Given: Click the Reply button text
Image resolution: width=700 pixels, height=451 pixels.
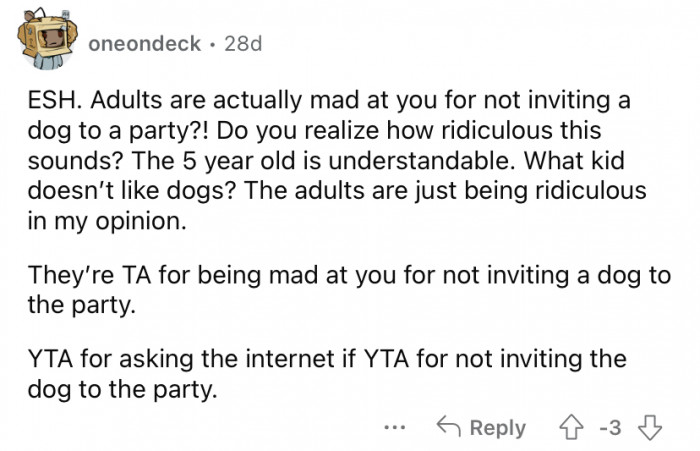Looking at the screenshot, I should point(497,427).
